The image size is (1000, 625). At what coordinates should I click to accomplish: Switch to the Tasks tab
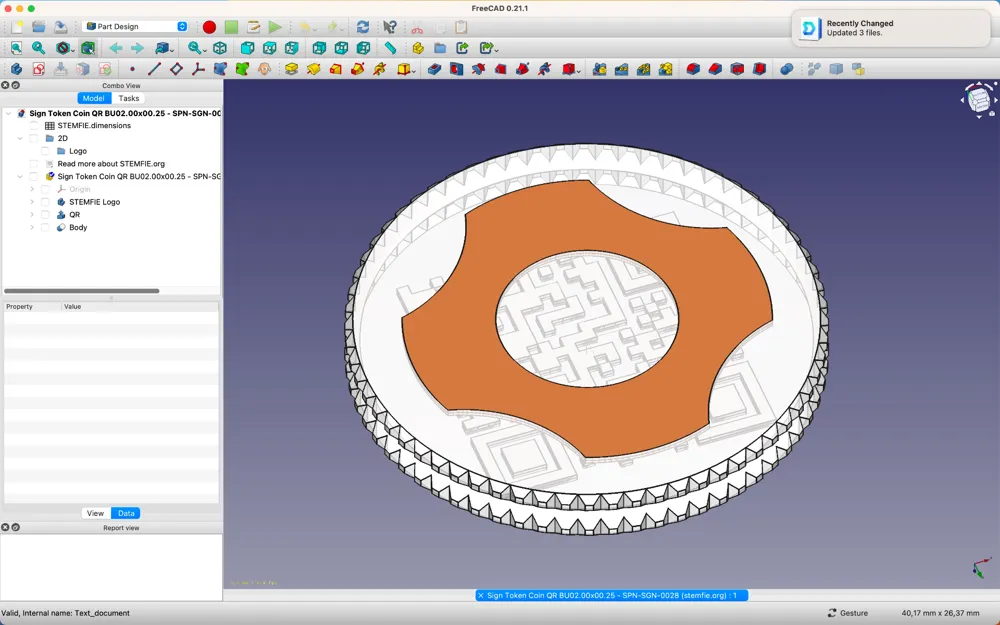(x=129, y=98)
